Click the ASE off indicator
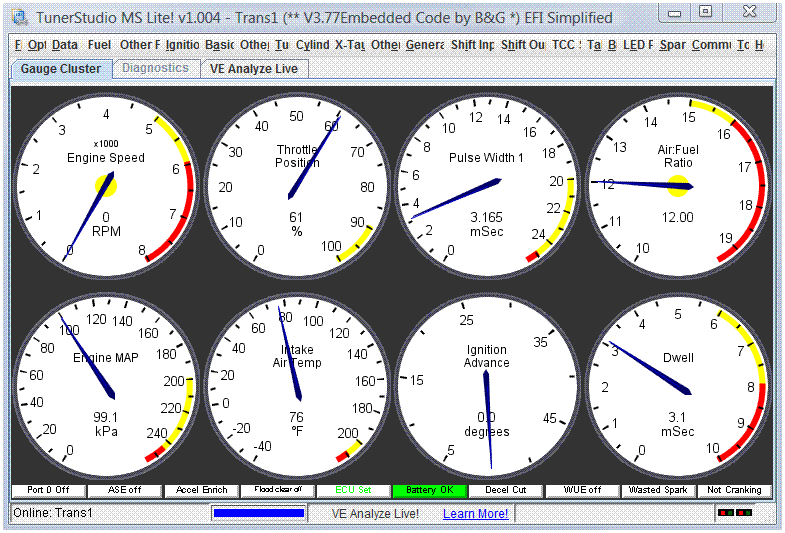 [125, 490]
